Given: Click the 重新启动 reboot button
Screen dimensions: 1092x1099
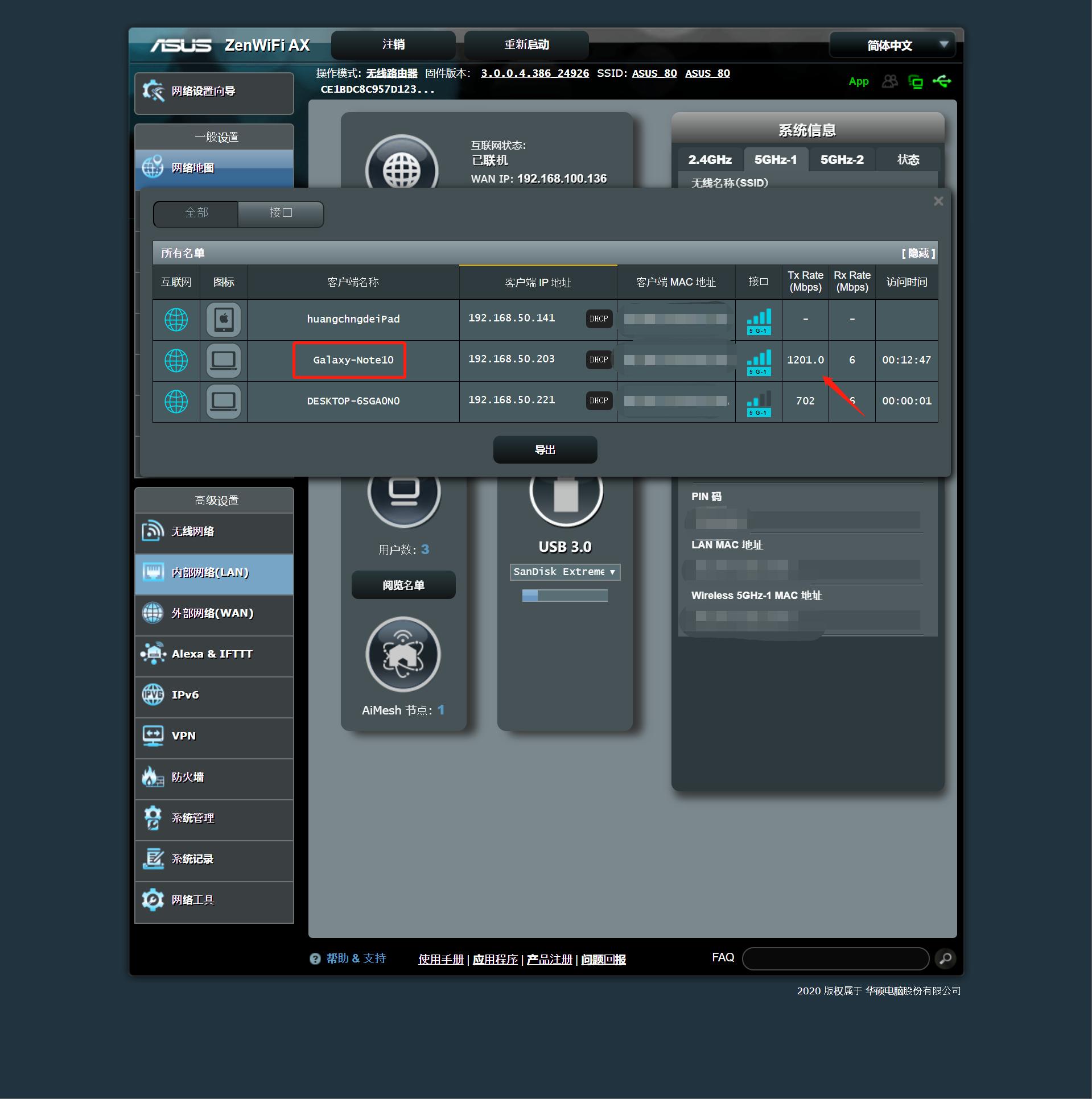Looking at the screenshot, I should pyautogui.click(x=526, y=45).
